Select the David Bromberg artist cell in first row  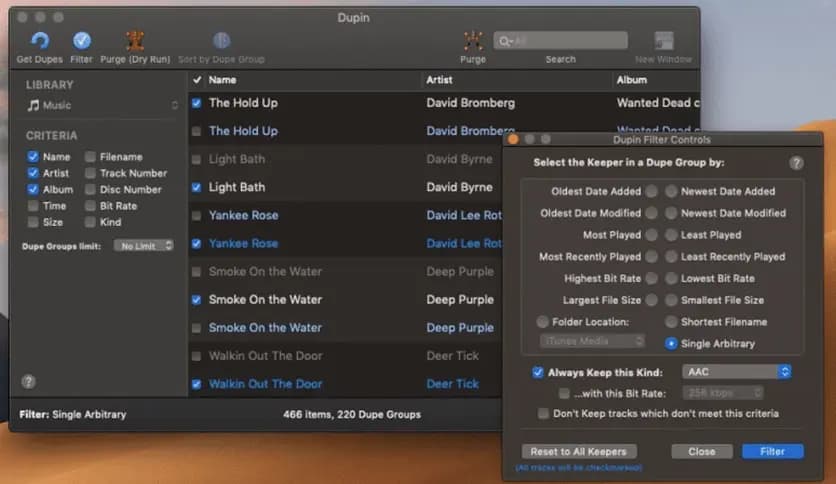pyautogui.click(x=470, y=103)
